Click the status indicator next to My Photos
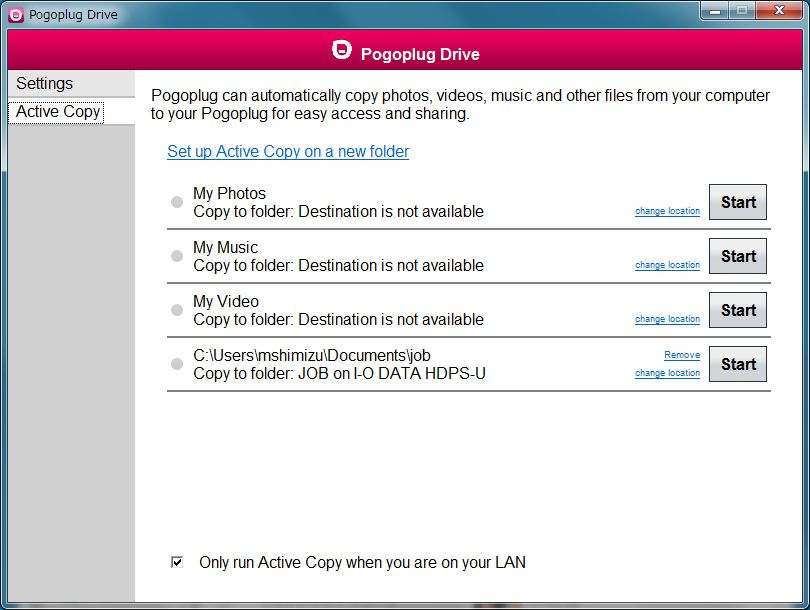Viewport: 810px width, 610px height. coord(177,202)
